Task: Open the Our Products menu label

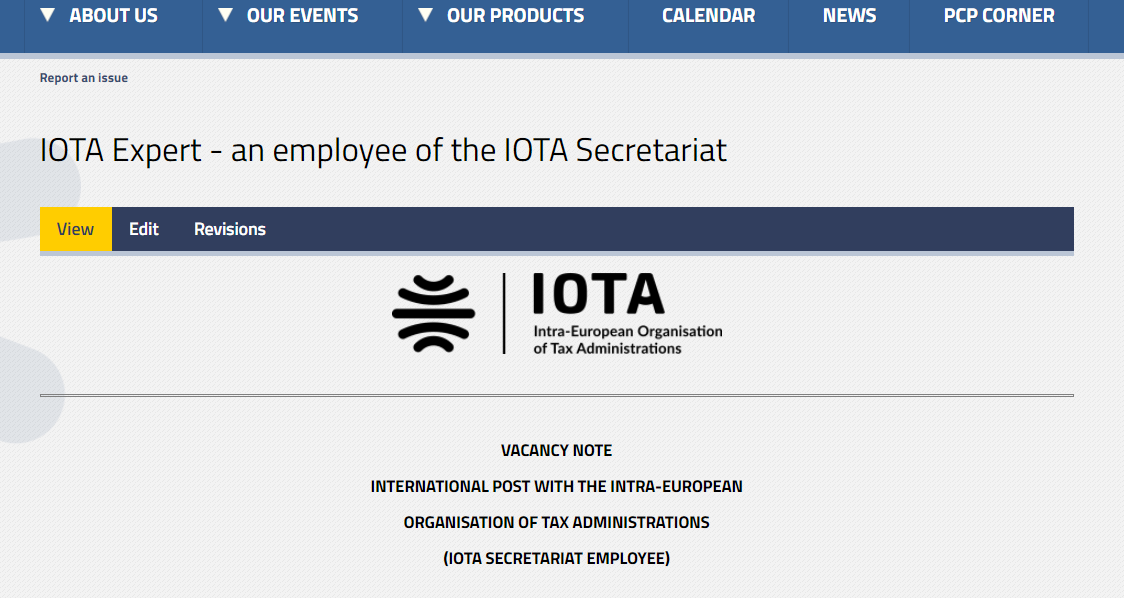Action: point(515,16)
